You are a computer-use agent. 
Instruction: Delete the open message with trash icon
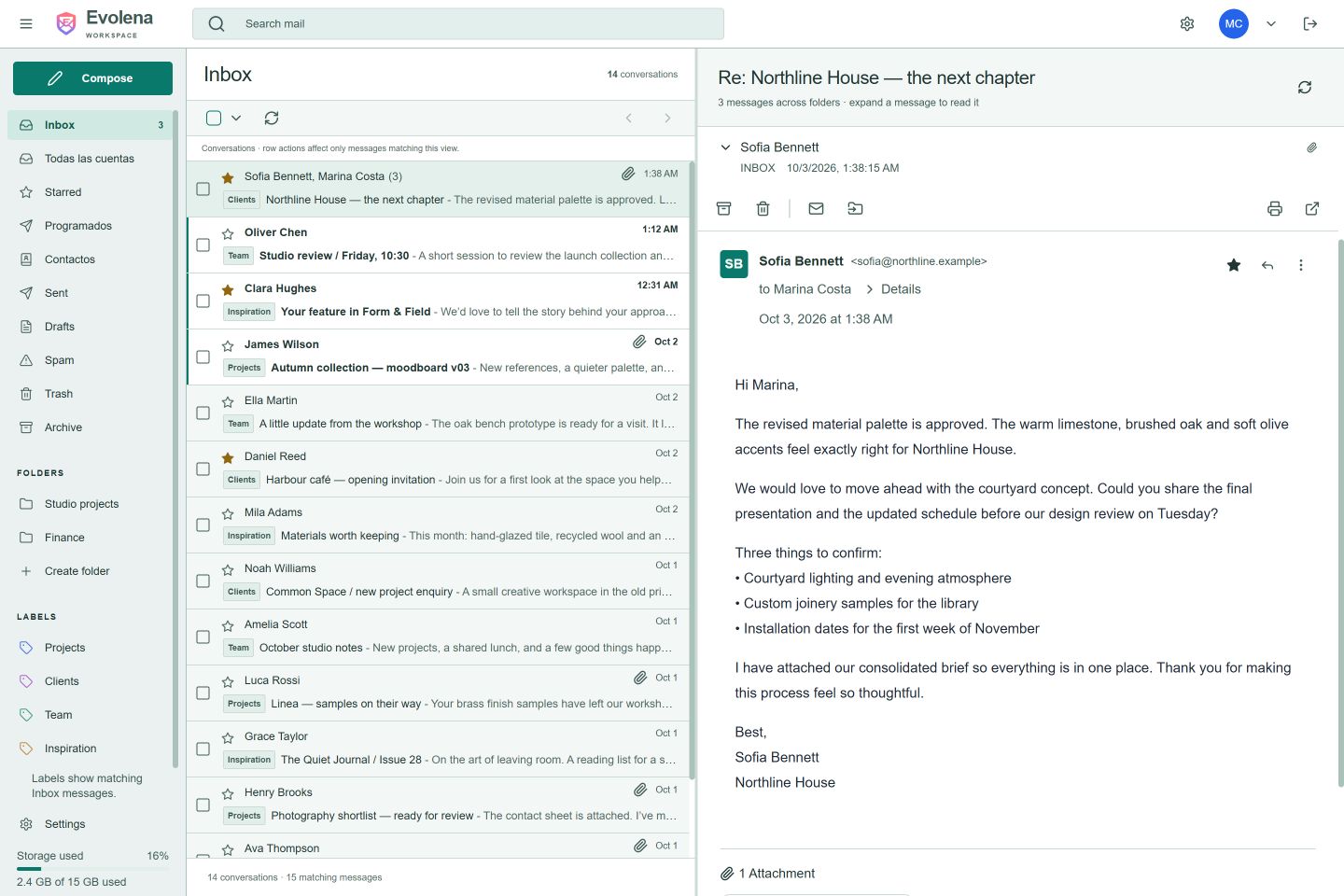tap(763, 209)
